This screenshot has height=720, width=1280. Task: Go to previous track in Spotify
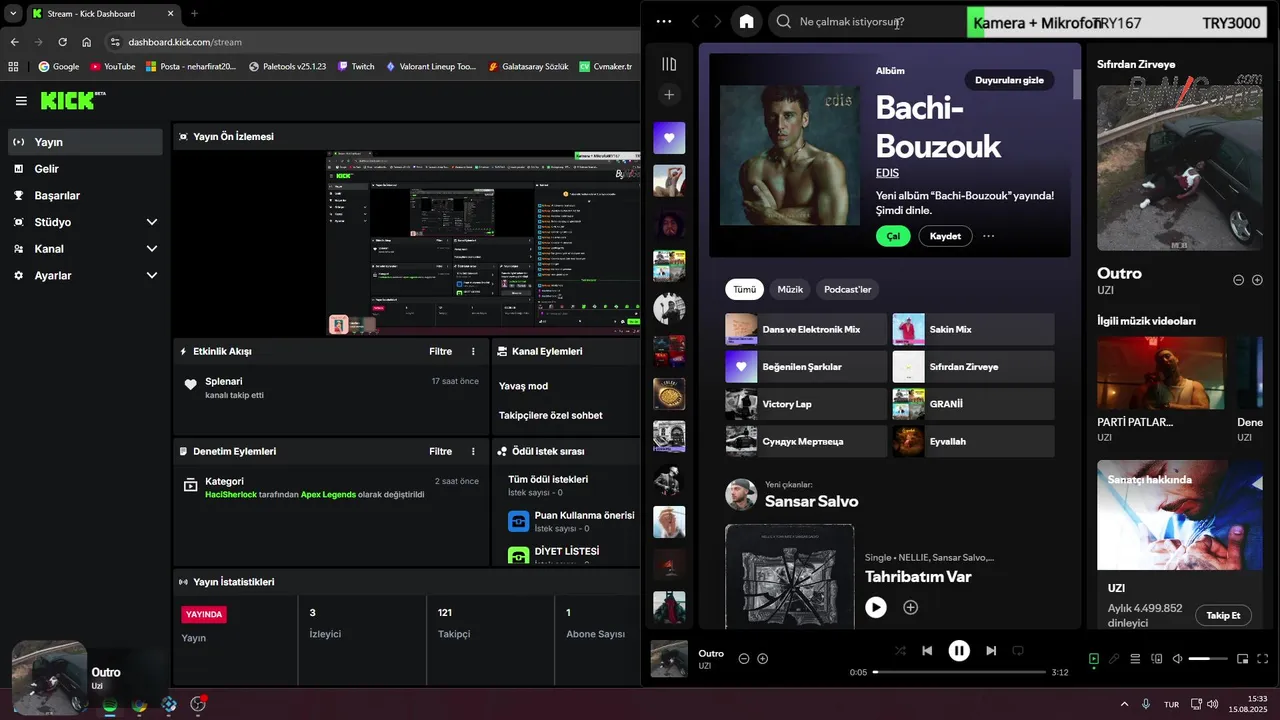point(927,651)
